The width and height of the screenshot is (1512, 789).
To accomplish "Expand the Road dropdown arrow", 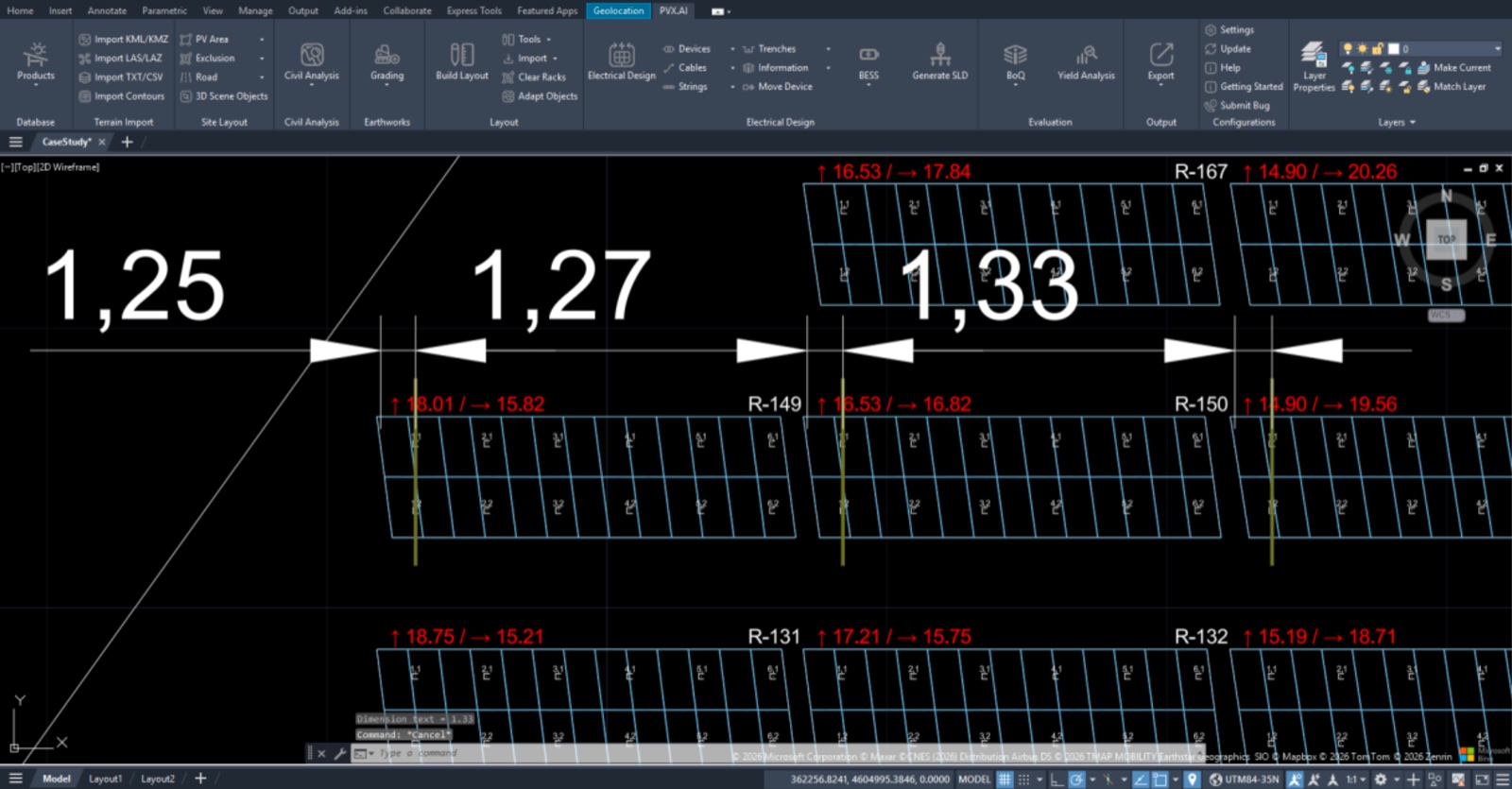I will point(262,77).
